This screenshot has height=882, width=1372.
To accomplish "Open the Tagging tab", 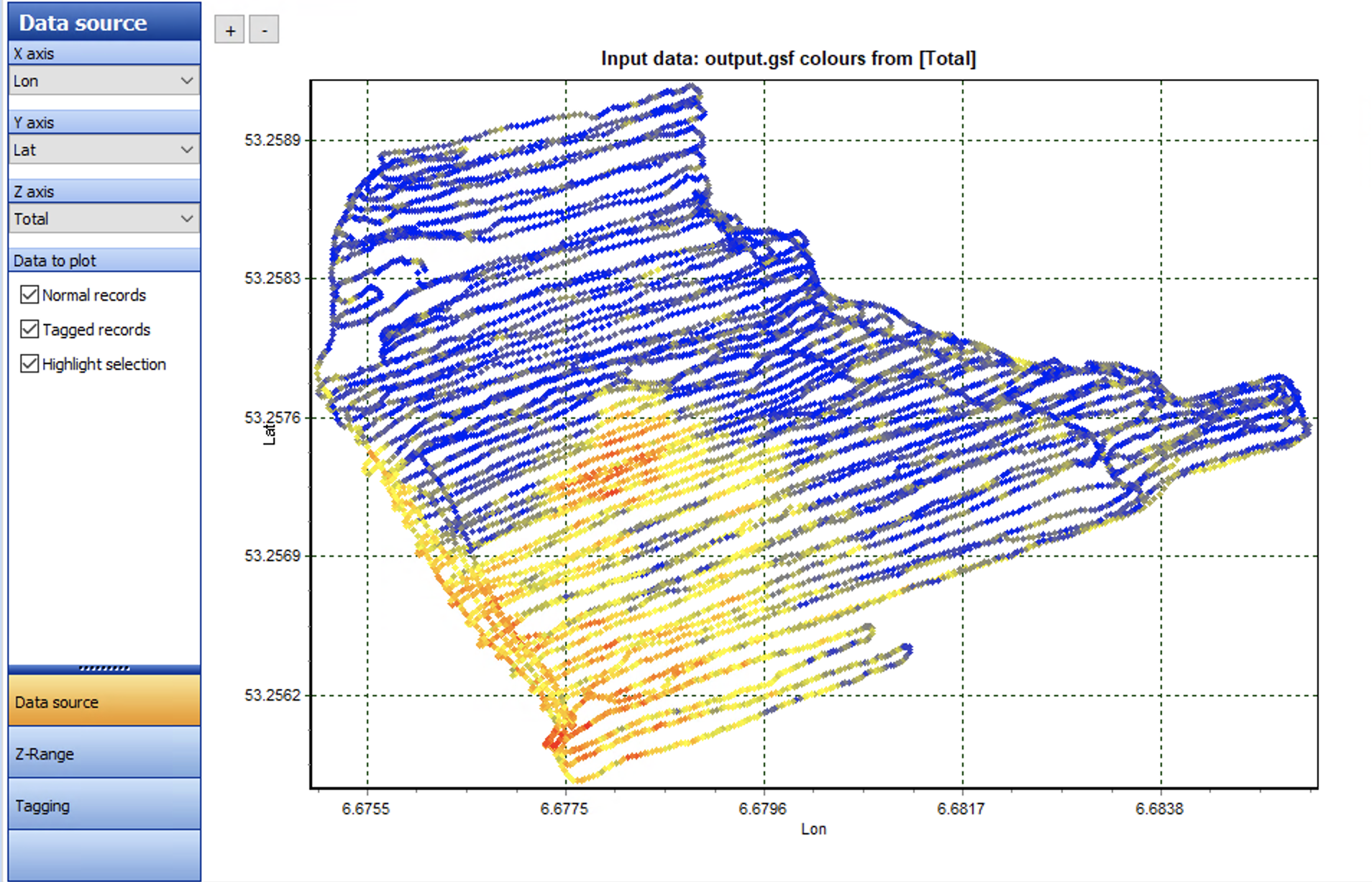I will [104, 805].
